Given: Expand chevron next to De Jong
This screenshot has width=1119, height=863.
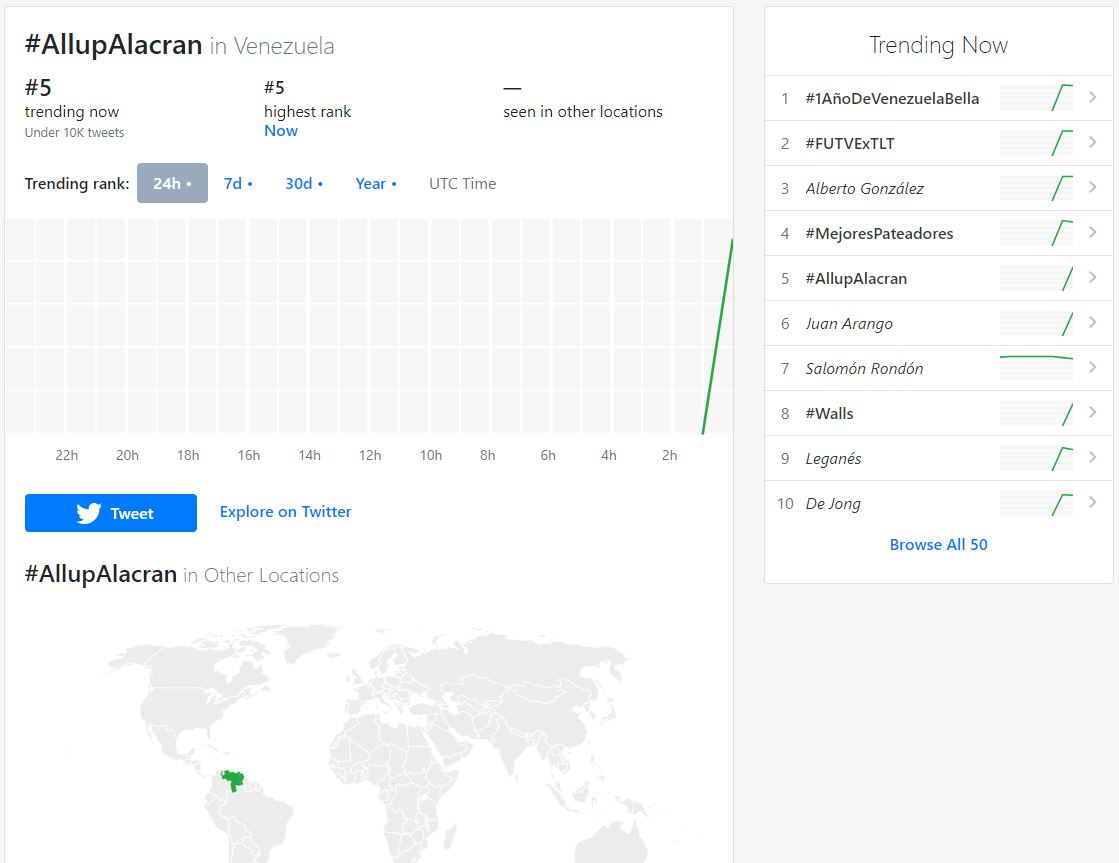Looking at the screenshot, I should 1093,502.
